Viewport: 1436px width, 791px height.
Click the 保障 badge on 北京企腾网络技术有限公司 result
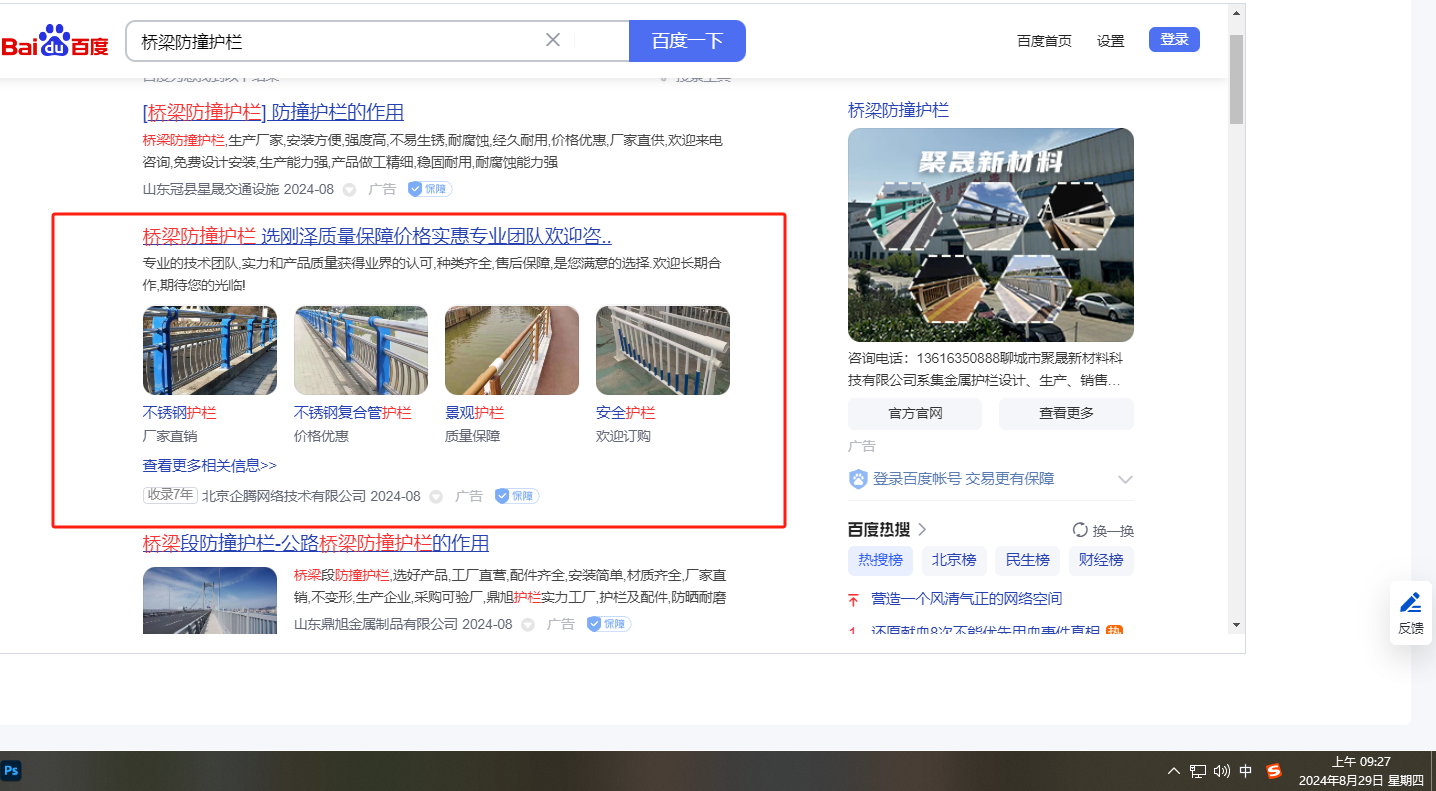tap(517, 496)
